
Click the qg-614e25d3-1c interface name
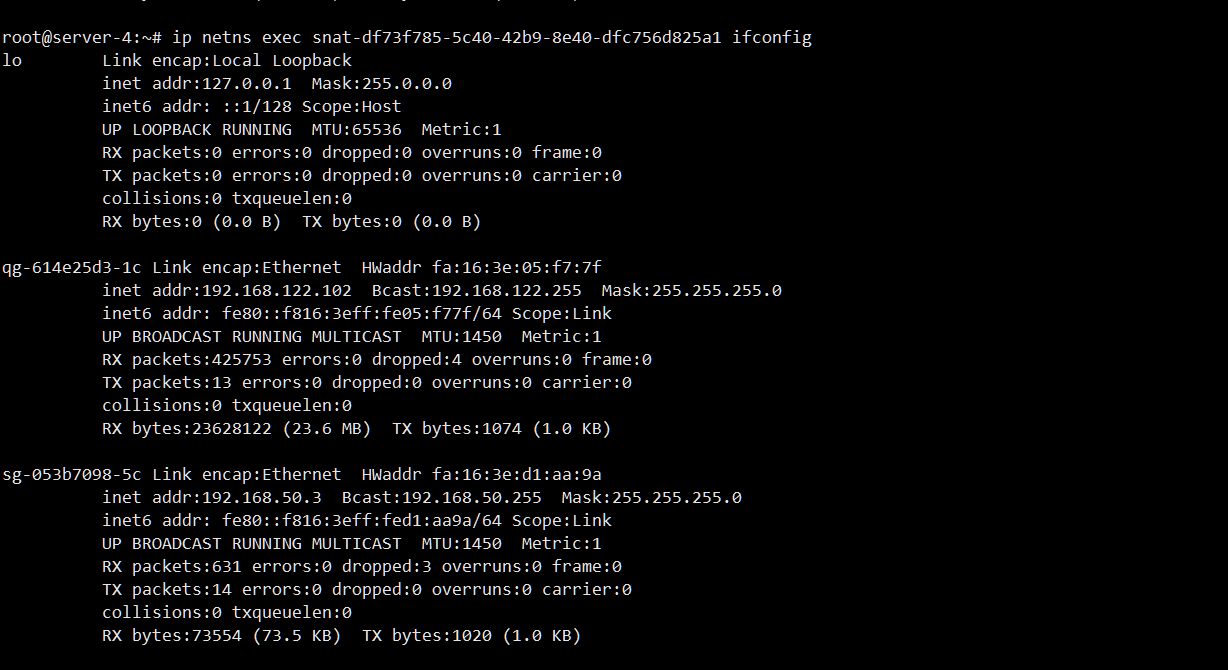coord(72,267)
